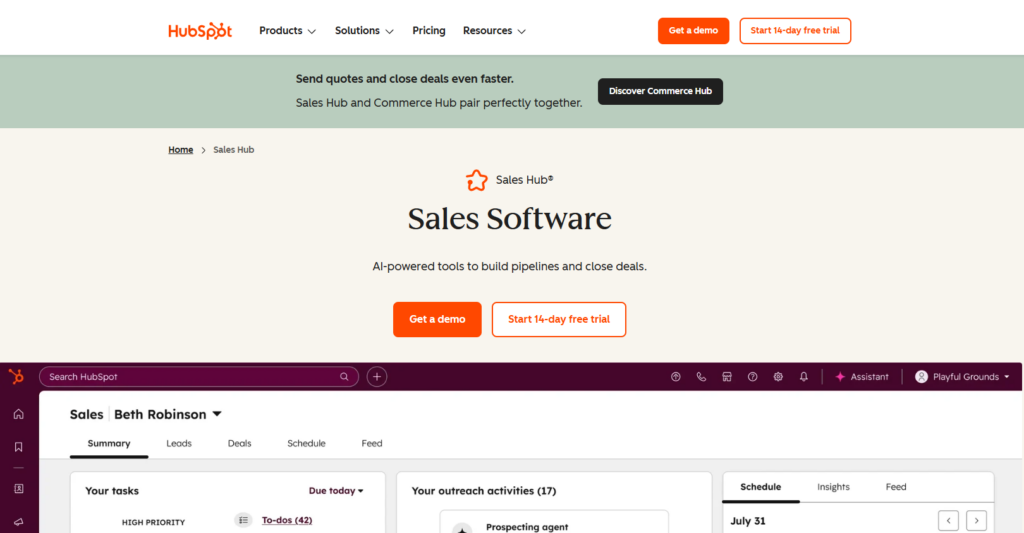This screenshot has height=533, width=1024.
Task: Click the sidebar home icon
Action: tap(18, 414)
